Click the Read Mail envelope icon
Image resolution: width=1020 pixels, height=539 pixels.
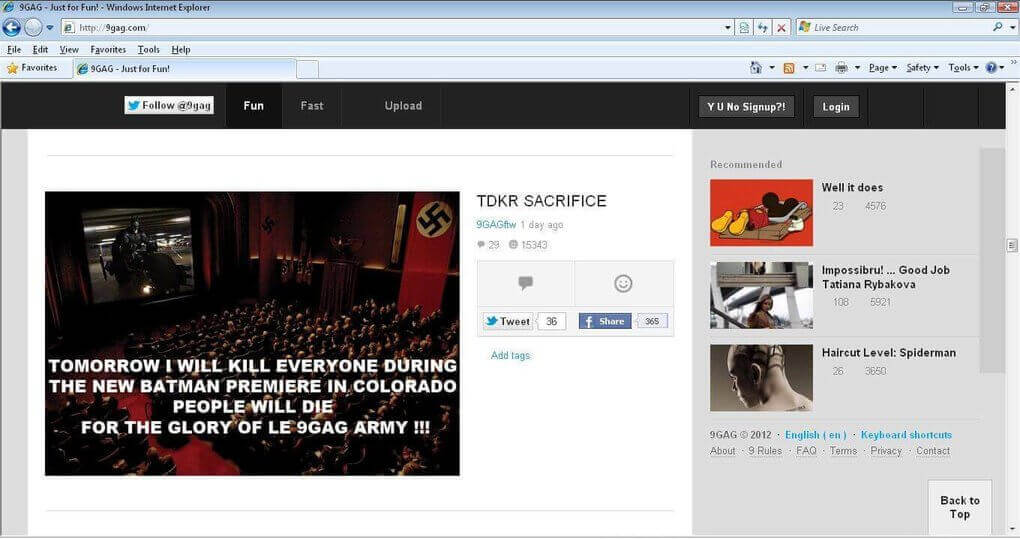coord(821,68)
